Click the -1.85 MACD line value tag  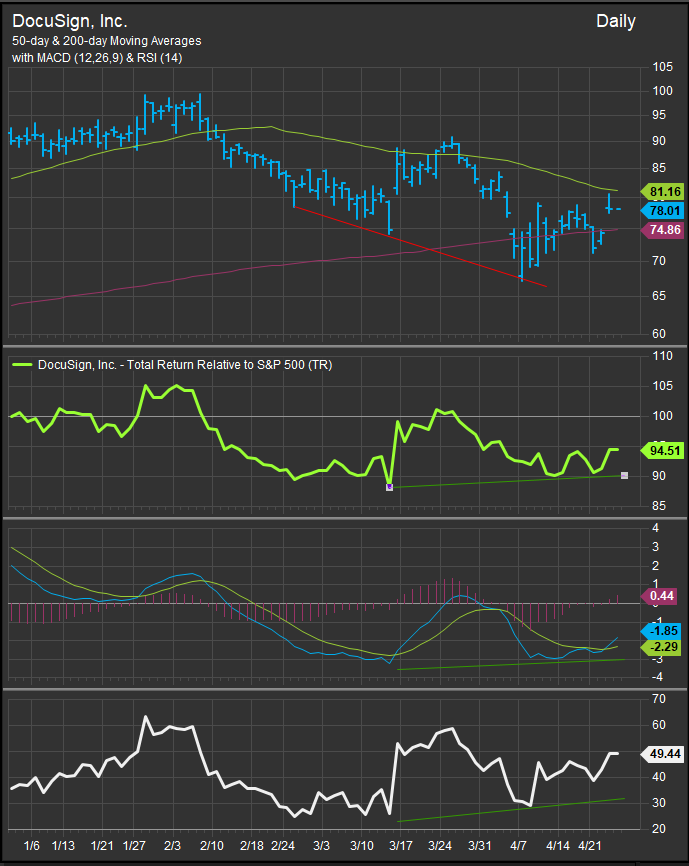661,631
